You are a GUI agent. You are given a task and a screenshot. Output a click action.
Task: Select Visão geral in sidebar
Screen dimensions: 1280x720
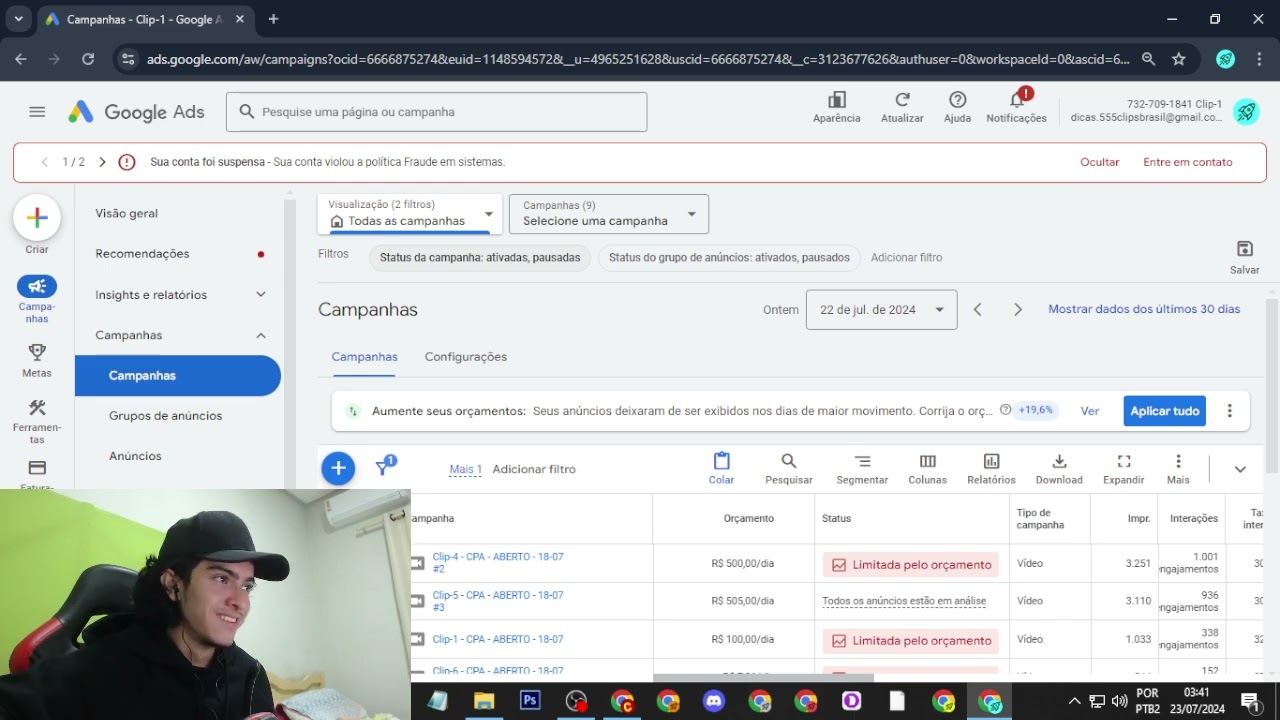click(127, 213)
